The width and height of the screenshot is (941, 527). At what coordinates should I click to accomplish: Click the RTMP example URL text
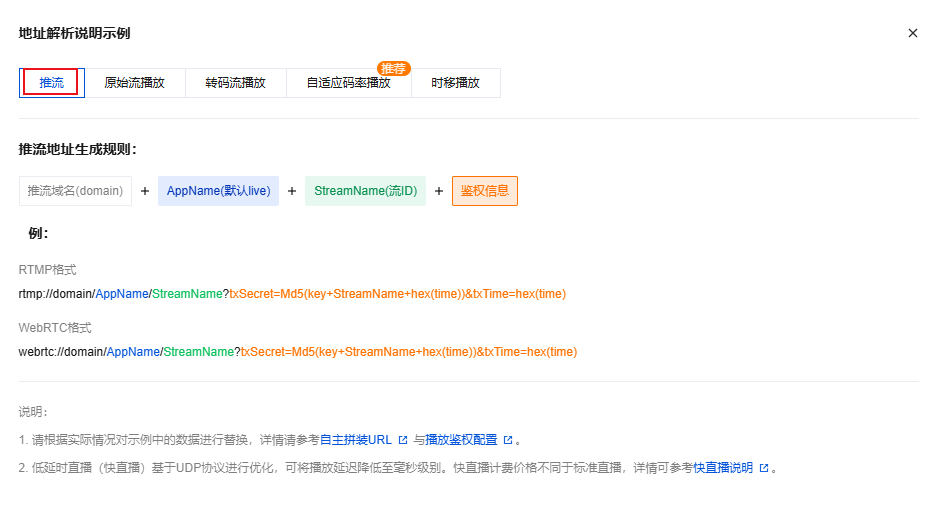(292, 294)
